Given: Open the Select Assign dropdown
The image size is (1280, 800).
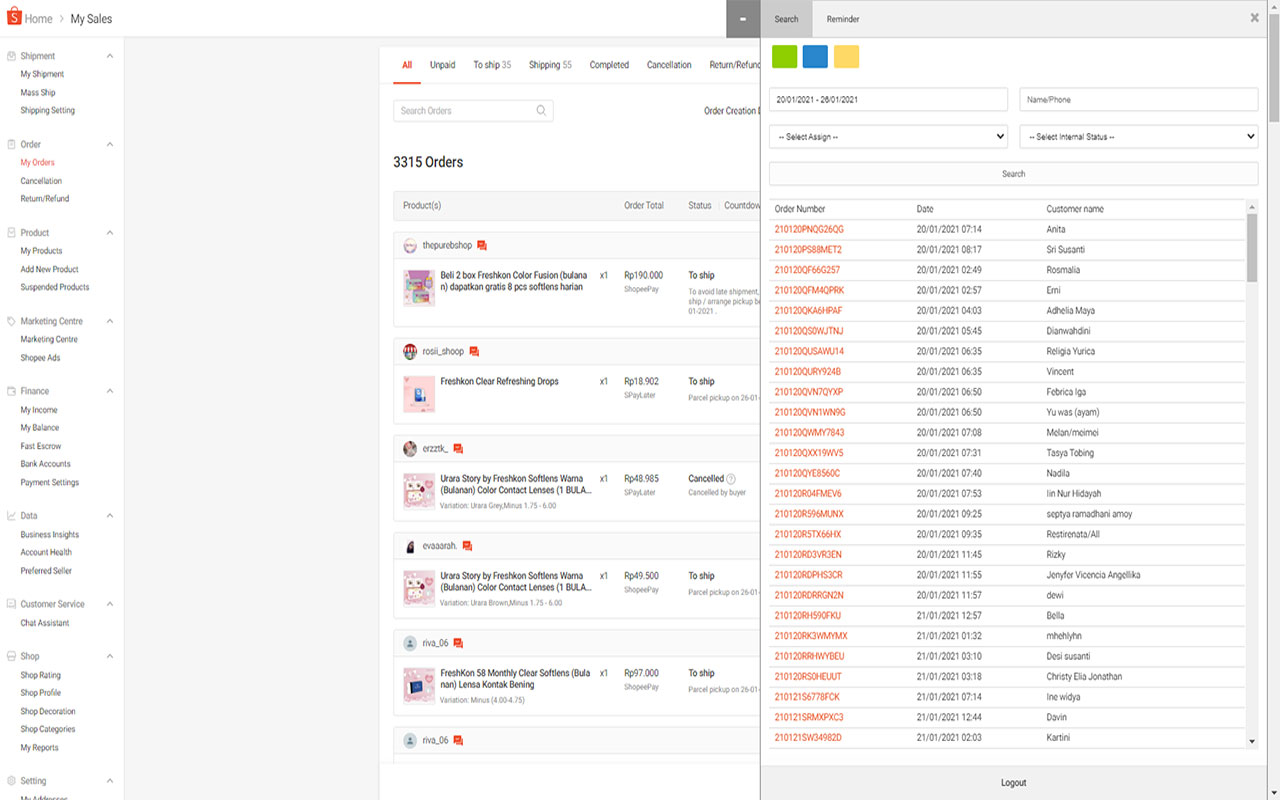Looking at the screenshot, I should [x=888, y=136].
